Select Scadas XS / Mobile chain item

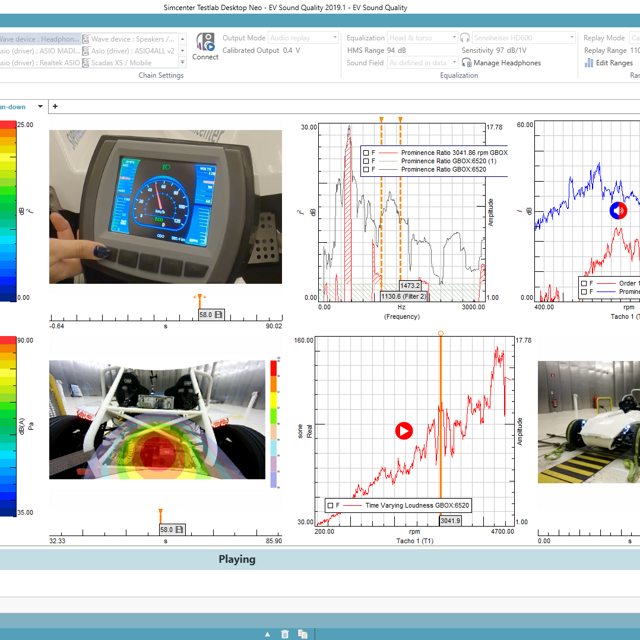click(x=130, y=63)
